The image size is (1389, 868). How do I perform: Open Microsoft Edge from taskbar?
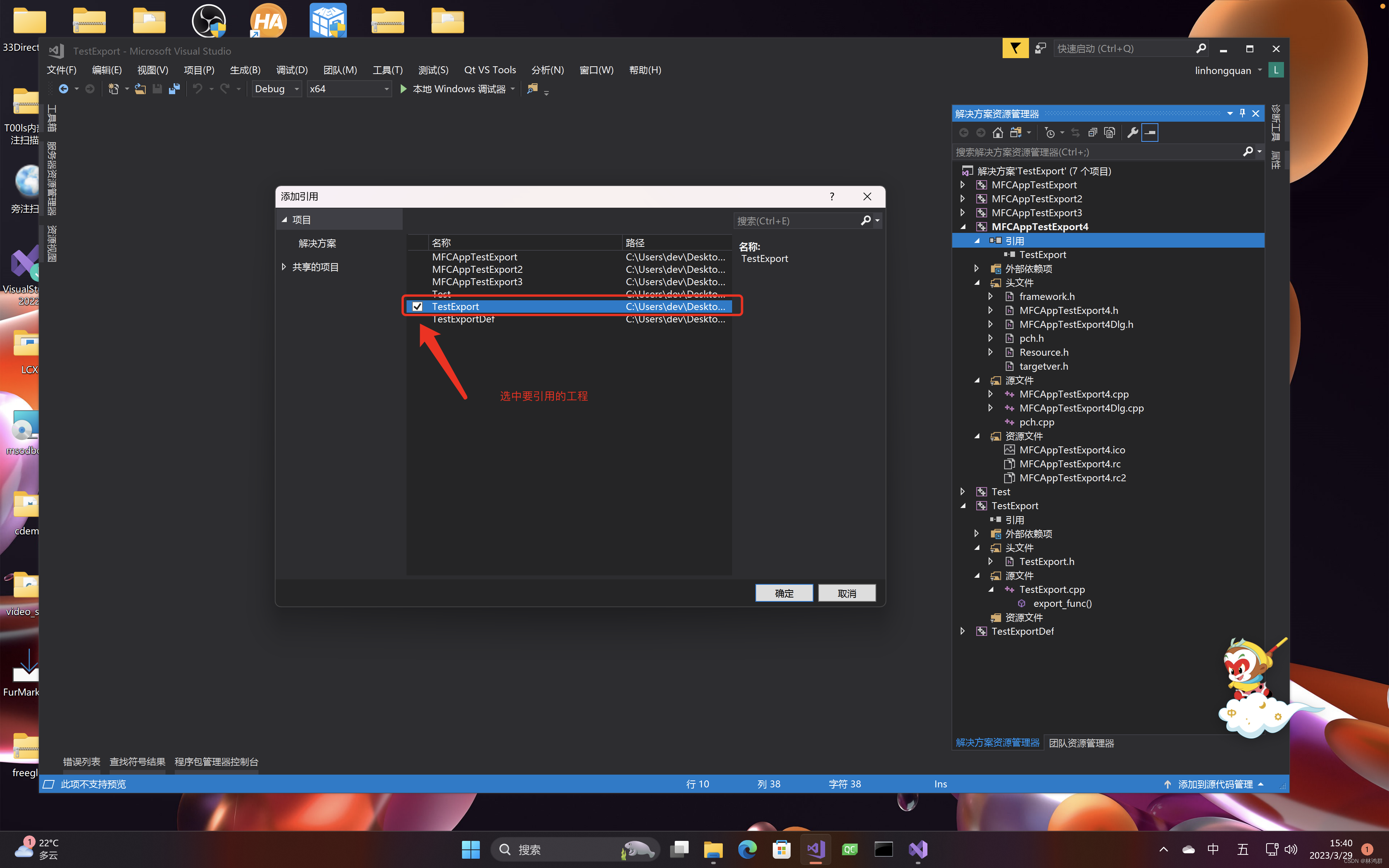coord(747,849)
